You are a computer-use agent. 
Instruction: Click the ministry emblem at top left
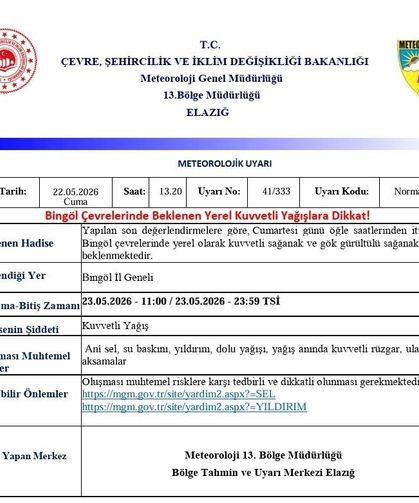tap(17, 61)
